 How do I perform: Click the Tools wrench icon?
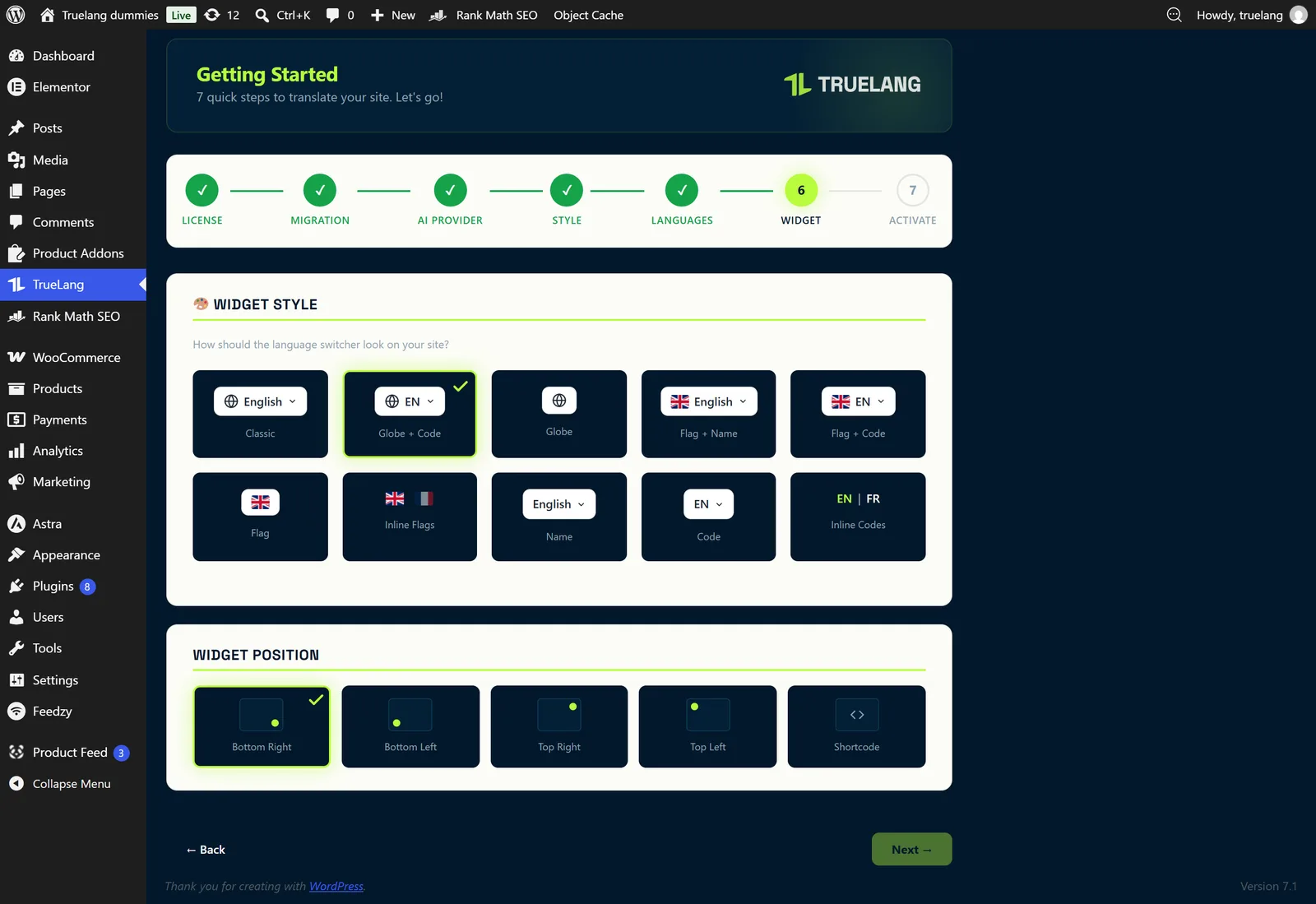pos(16,648)
